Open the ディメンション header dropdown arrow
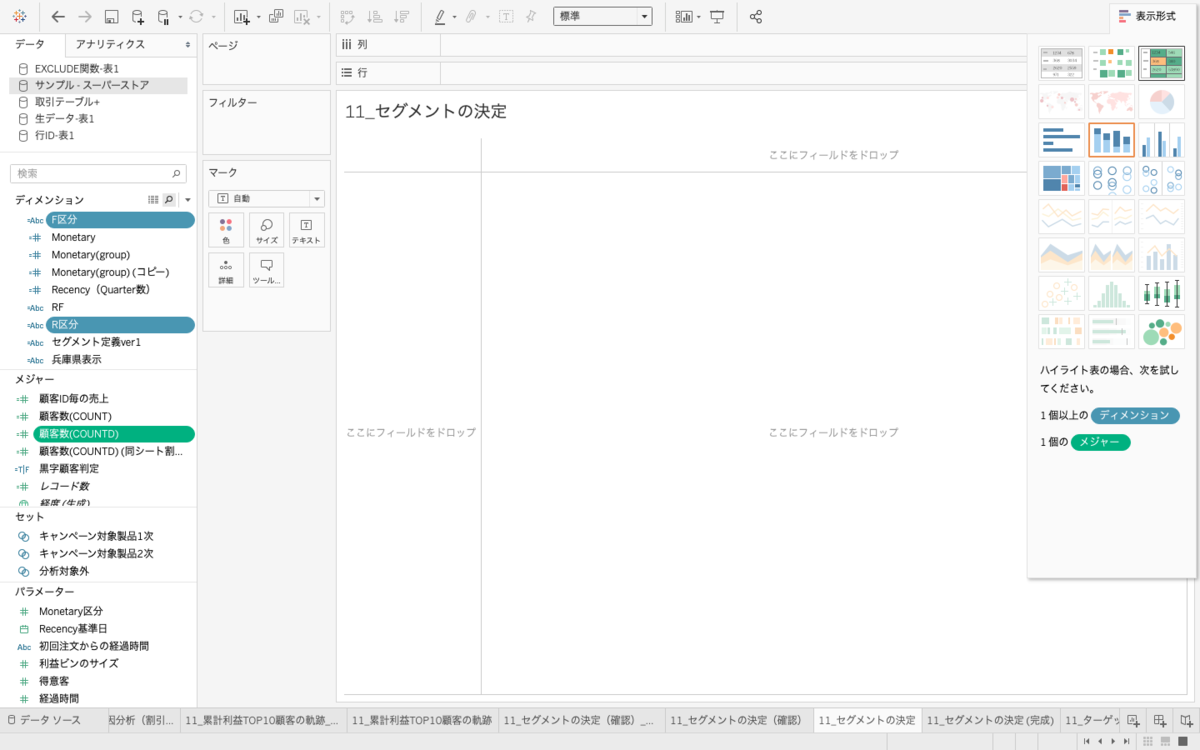This screenshot has width=1200, height=750. (187, 200)
